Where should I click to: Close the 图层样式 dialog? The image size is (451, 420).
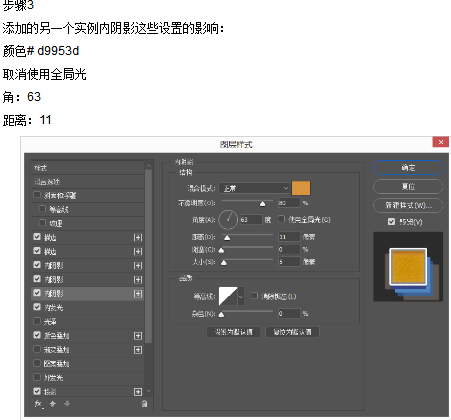point(441,142)
